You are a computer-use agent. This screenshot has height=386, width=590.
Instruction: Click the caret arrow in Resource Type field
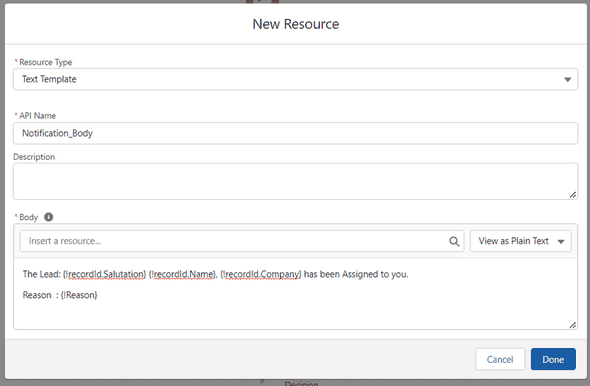[x=567, y=79]
